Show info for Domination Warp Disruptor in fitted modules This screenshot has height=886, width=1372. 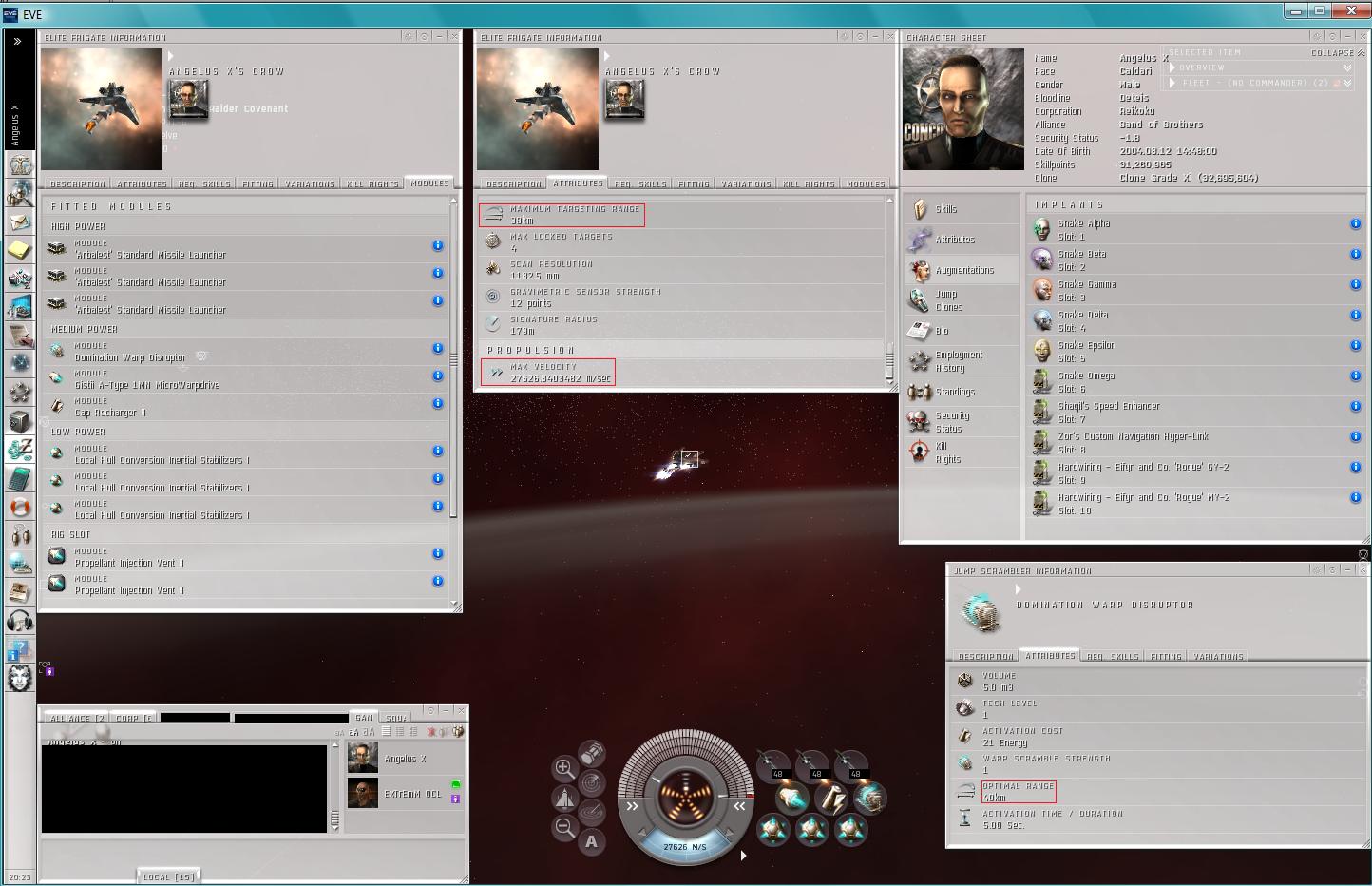click(x=438, y=348)
